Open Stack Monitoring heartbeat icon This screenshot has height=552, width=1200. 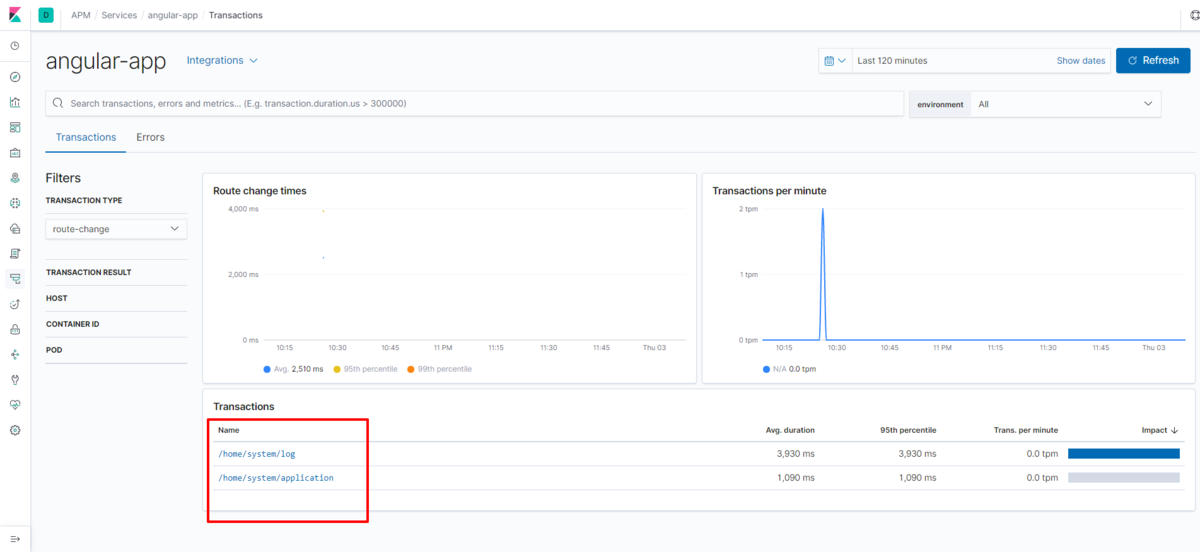(x=15, y=405)
